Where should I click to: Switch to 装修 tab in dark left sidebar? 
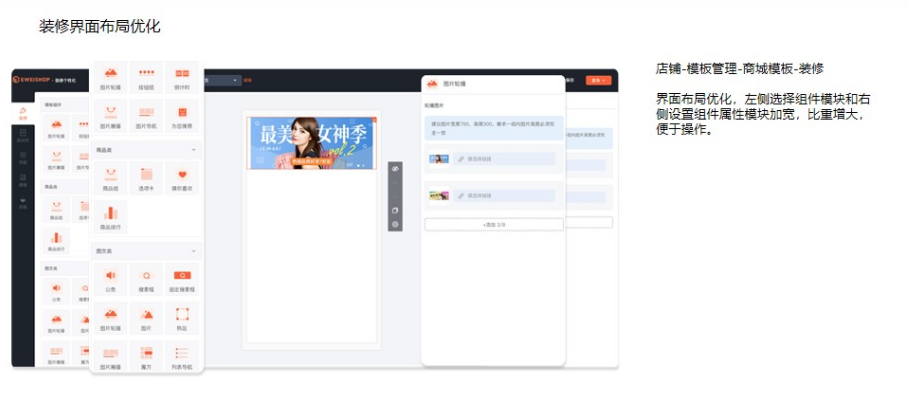coord(23,112)
